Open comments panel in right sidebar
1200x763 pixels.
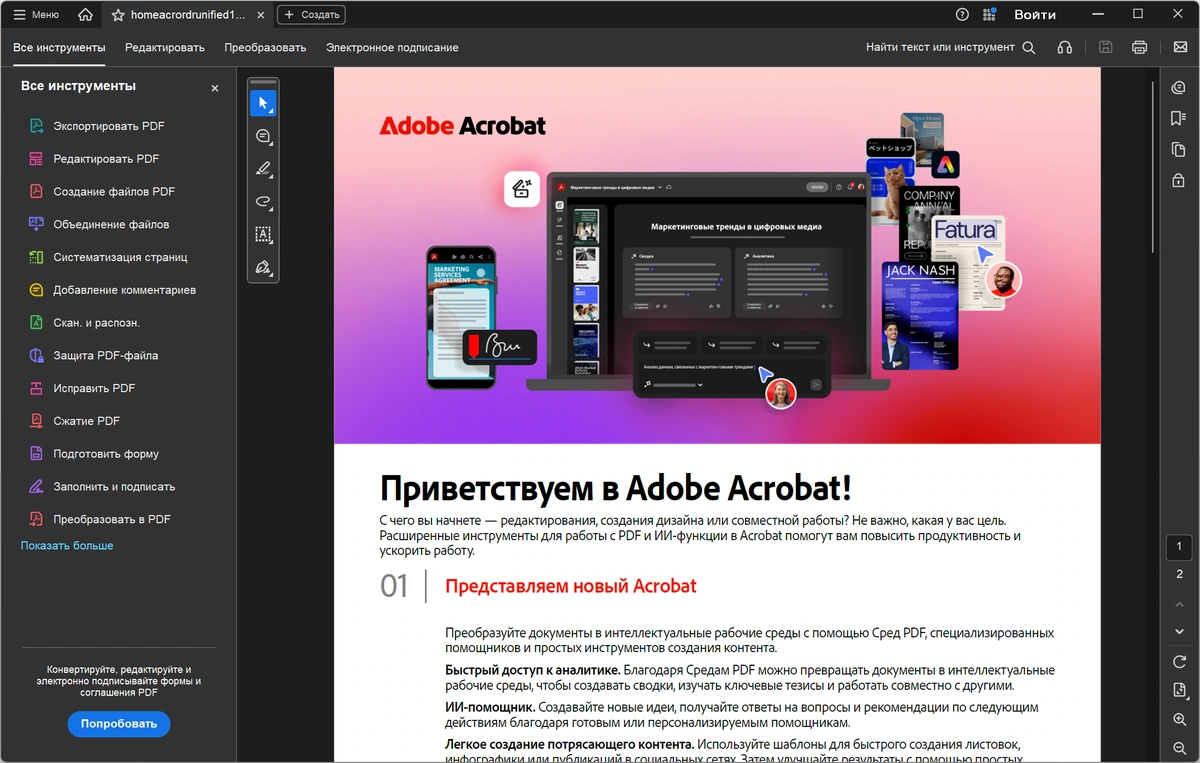1179,88
